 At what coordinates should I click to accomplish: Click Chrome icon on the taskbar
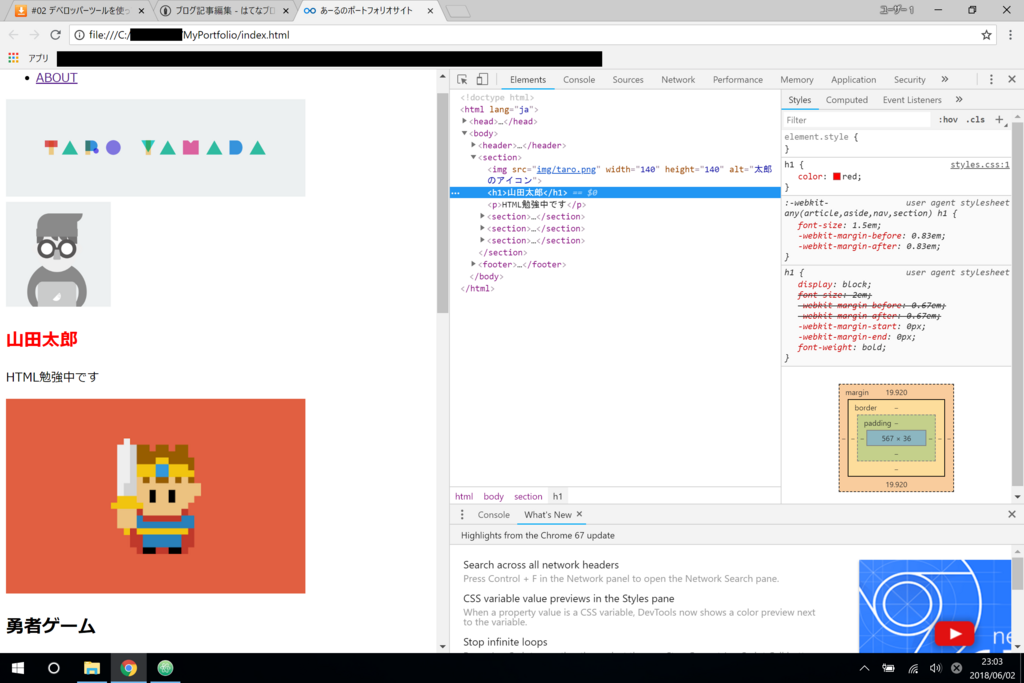(129, 668)
